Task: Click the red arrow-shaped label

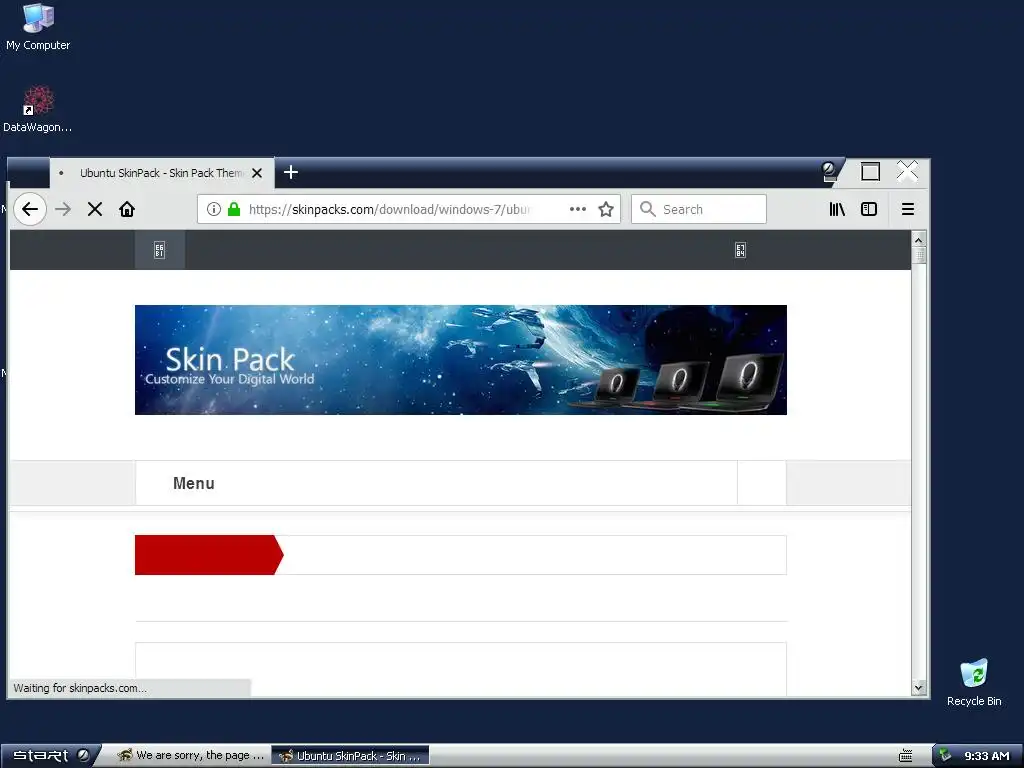Action: (209, 555)
